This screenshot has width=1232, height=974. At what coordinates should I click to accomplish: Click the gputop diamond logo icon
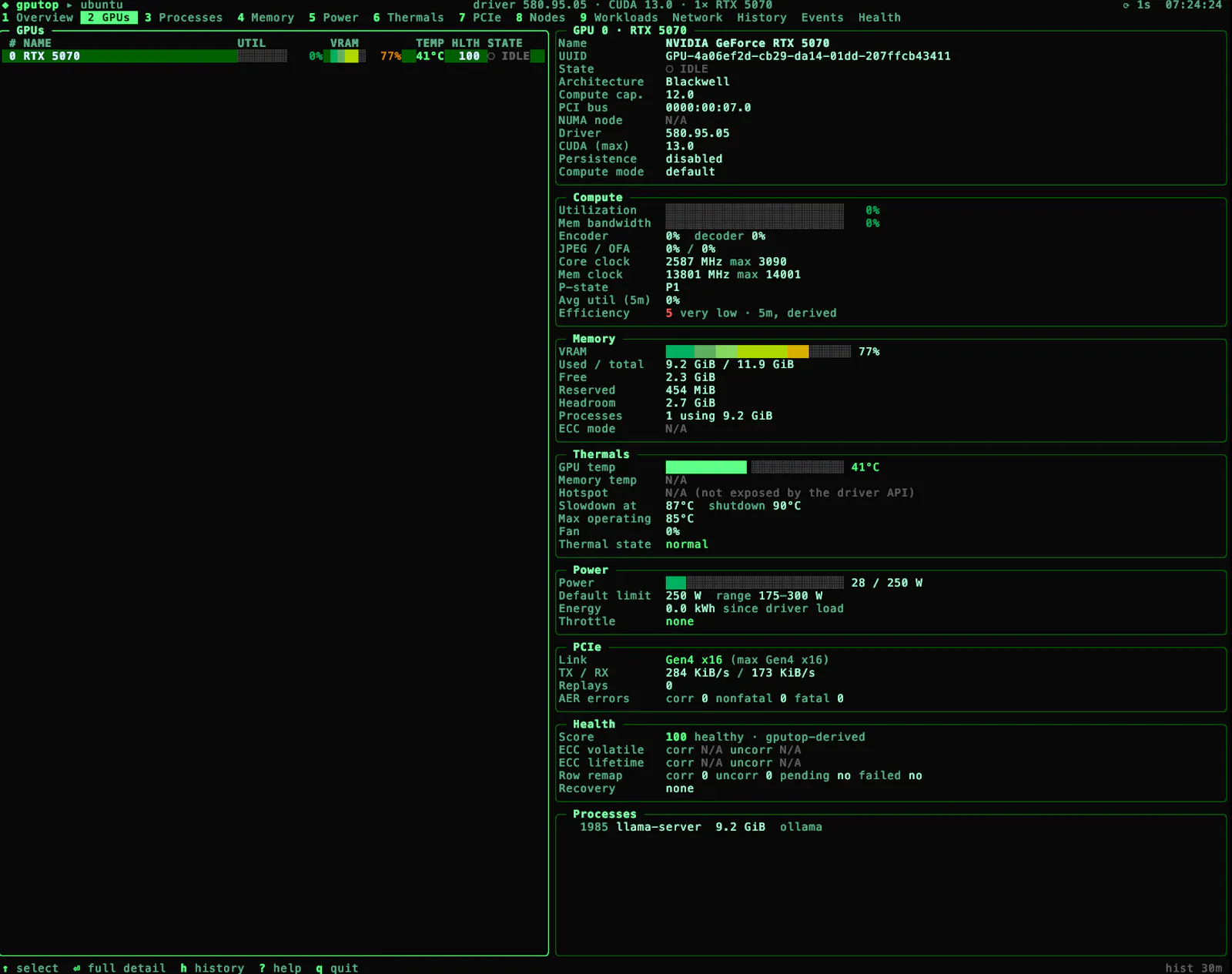pyautogui.click(x=6, y=5)
